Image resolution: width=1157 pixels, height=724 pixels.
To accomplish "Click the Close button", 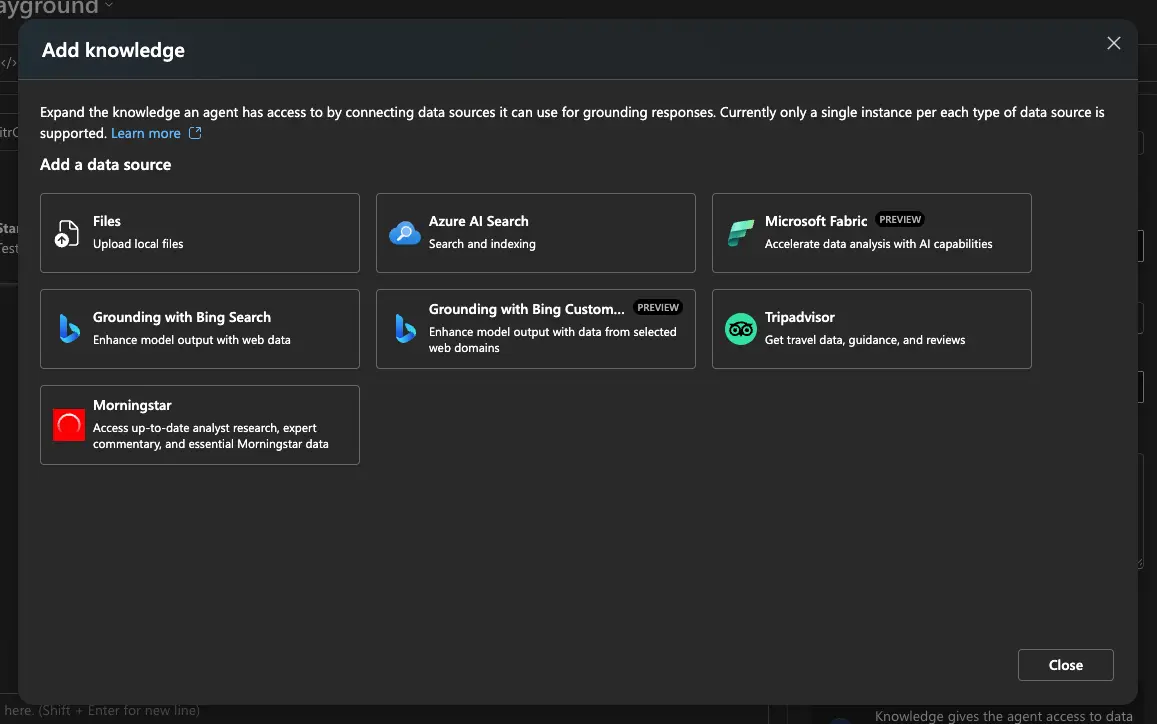I will pos(1066,665).
